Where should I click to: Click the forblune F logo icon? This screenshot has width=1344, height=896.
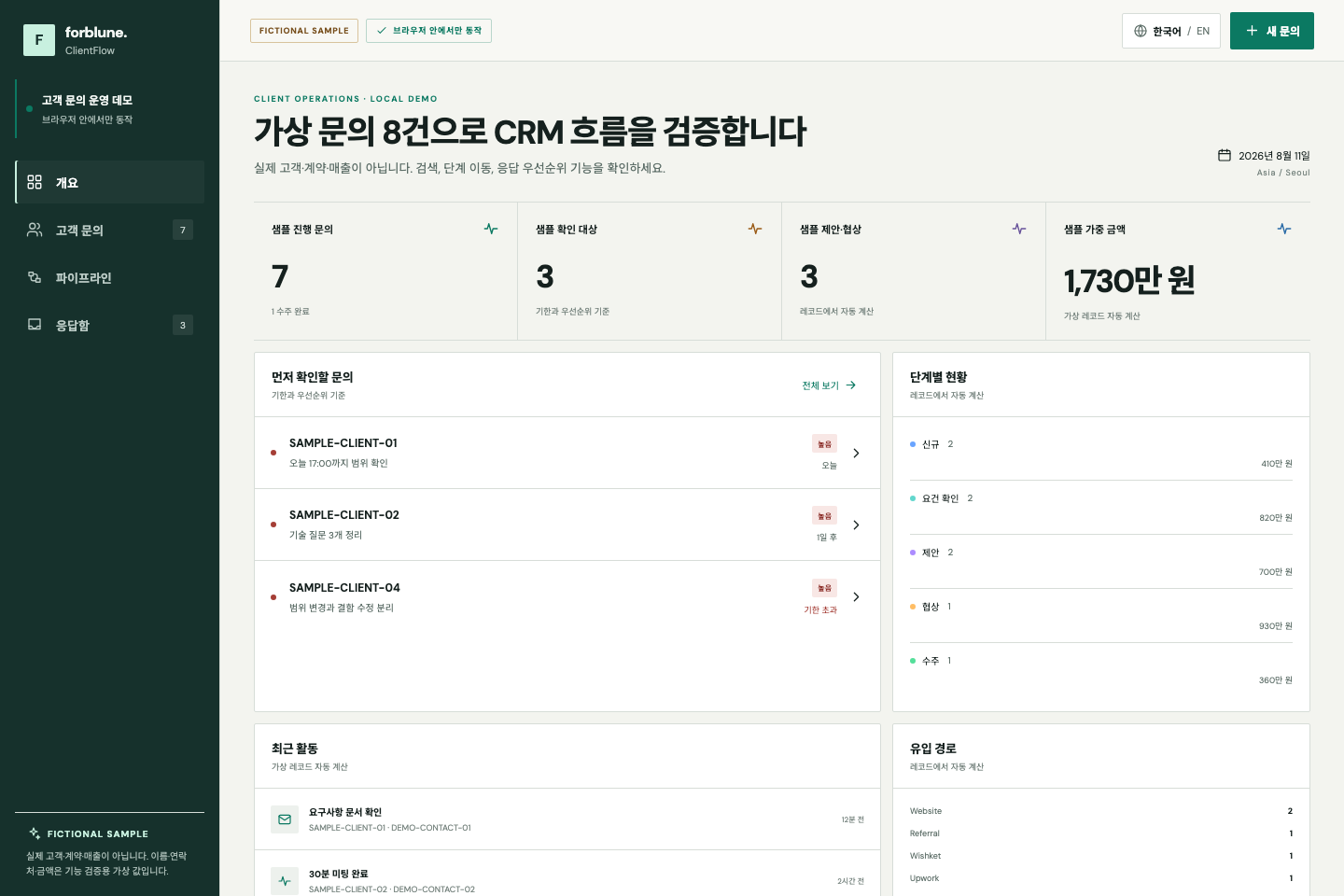[39, 40]
